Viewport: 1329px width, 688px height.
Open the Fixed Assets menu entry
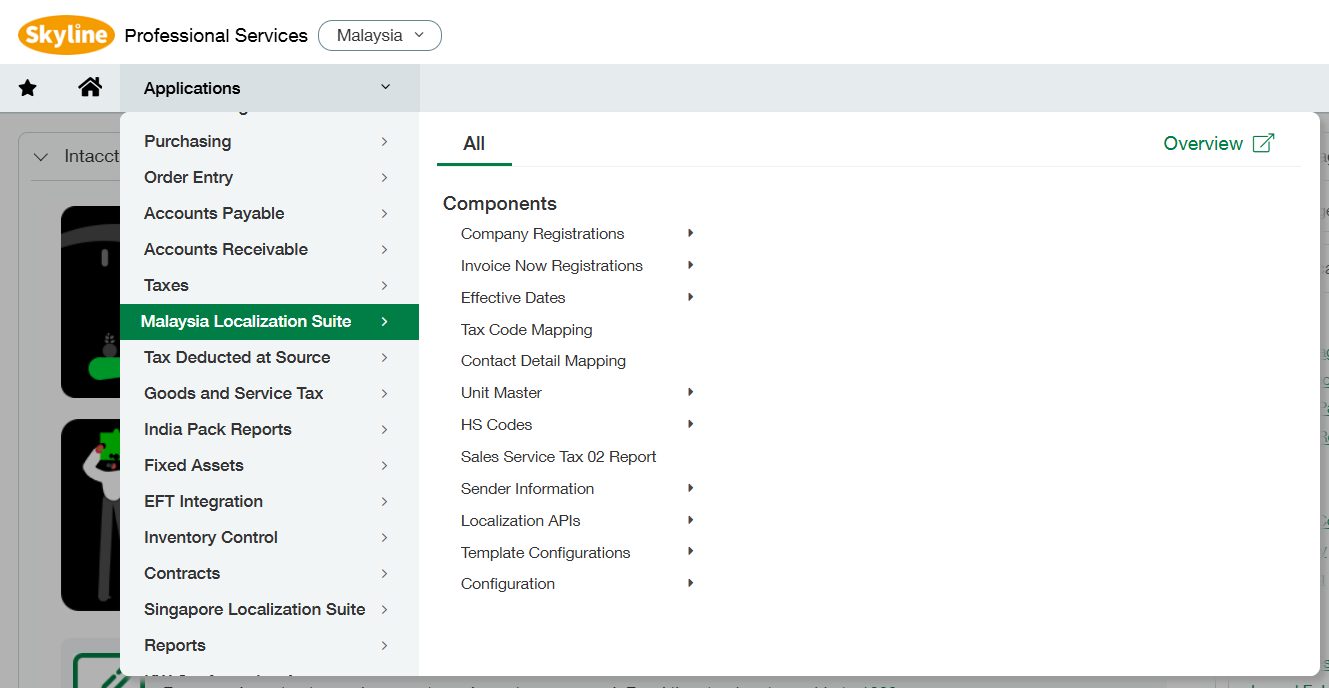[193, 465]
